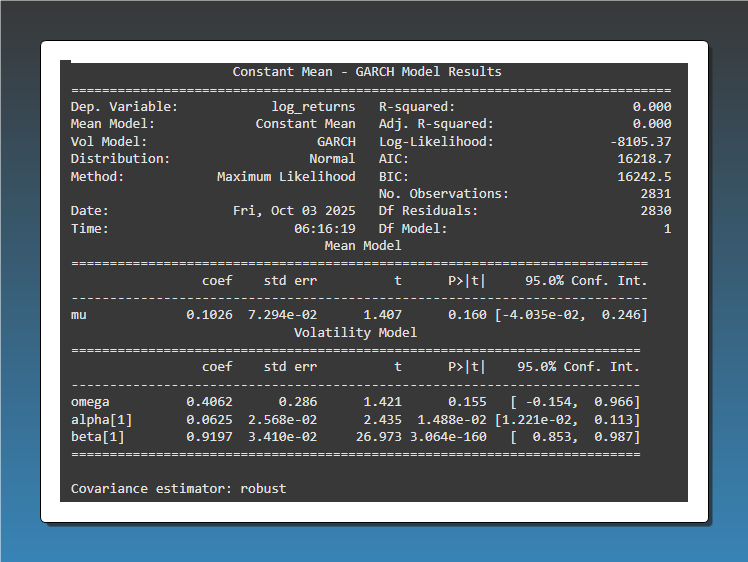Select the Log-Likelihood value -8105.37
Viewport: 748px width, 562px height.
pos(640,142)
